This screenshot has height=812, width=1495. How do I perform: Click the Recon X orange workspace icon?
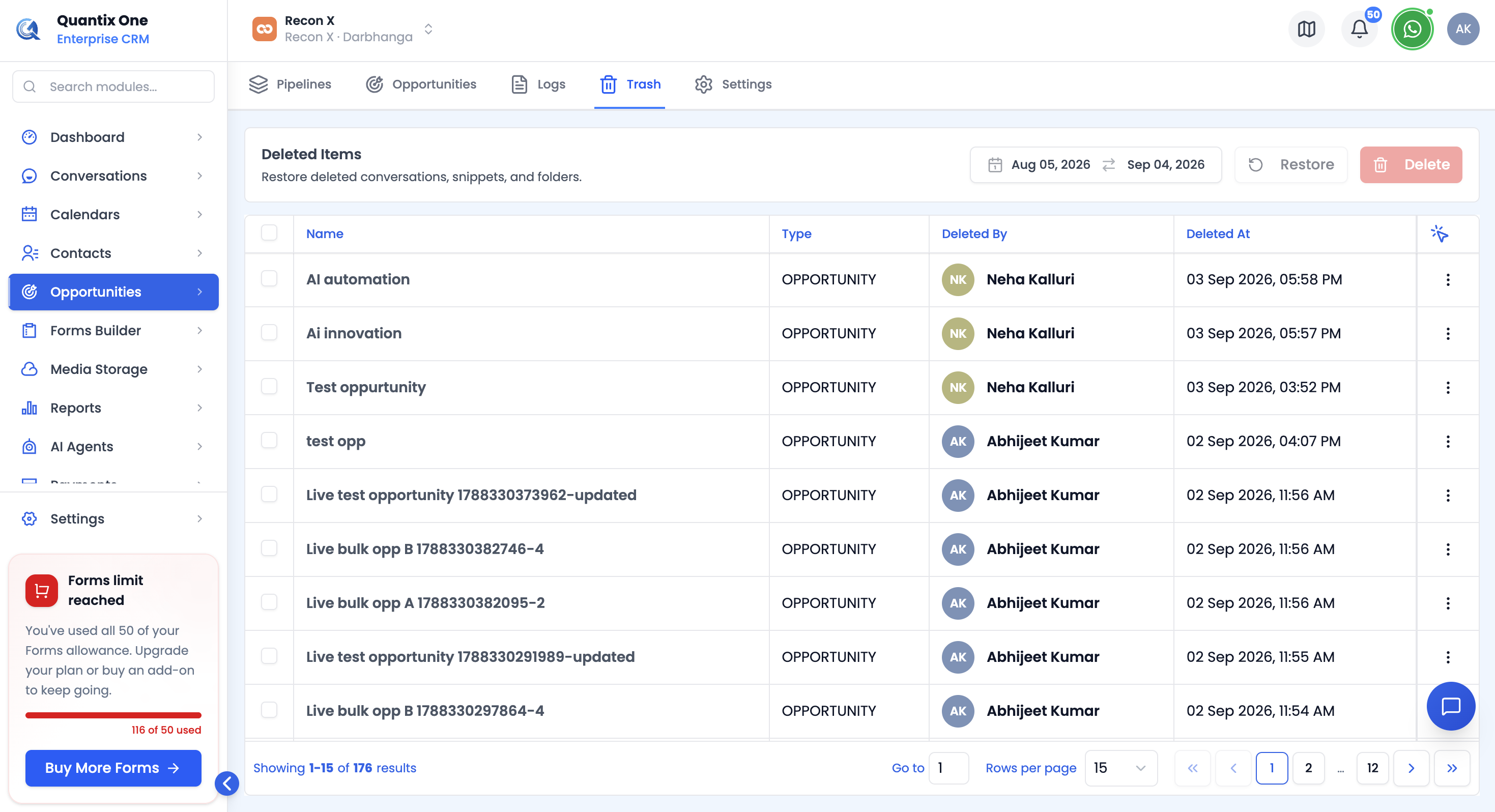pos(265,29)
